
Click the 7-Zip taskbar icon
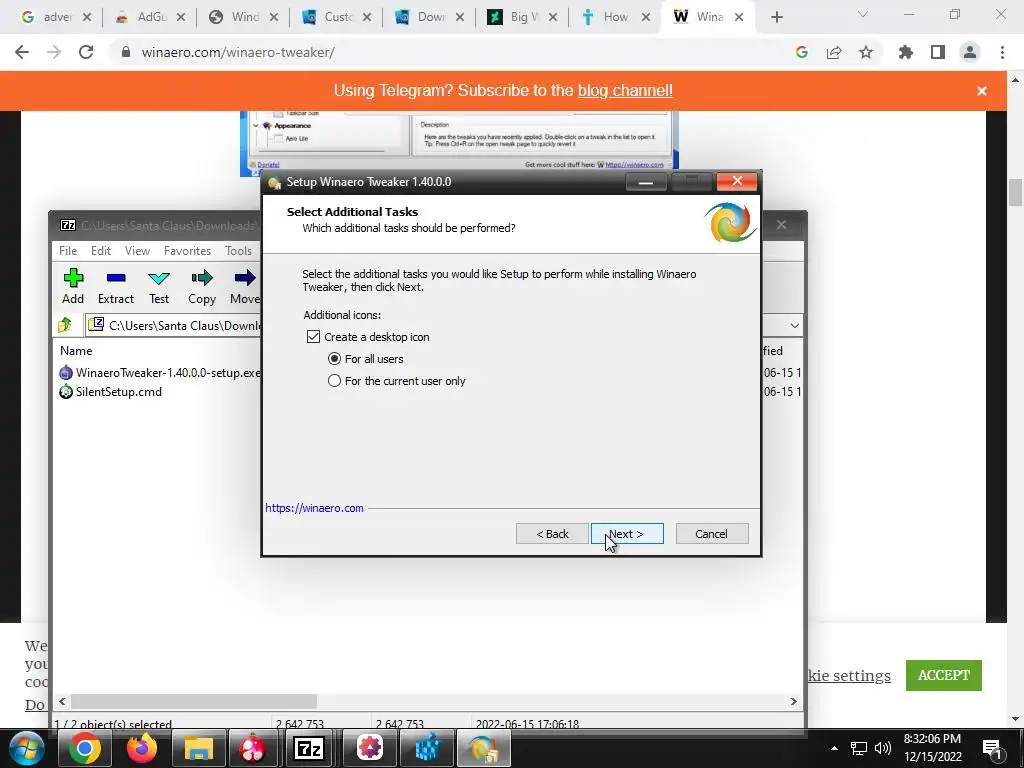[309, 748]
